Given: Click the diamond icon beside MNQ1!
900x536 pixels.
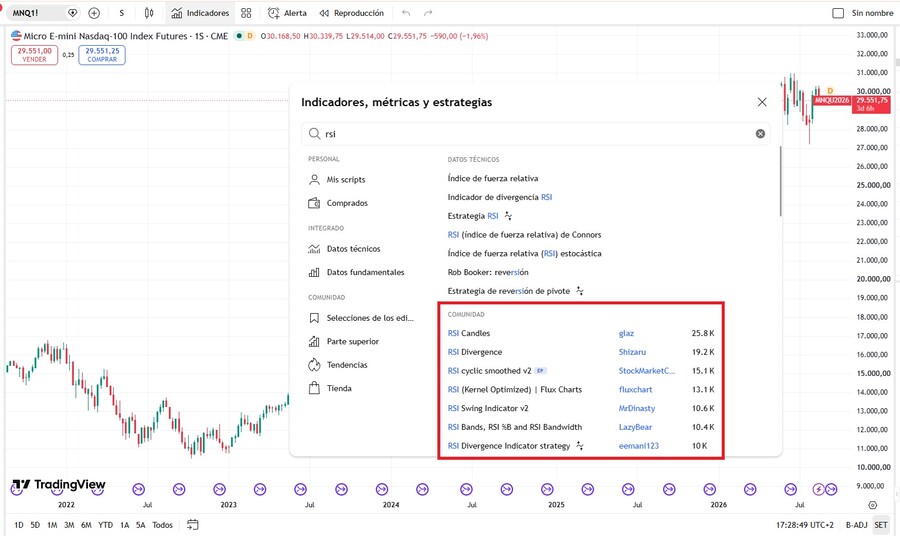Looking at the screenshot, I should (x=72, y=13).
